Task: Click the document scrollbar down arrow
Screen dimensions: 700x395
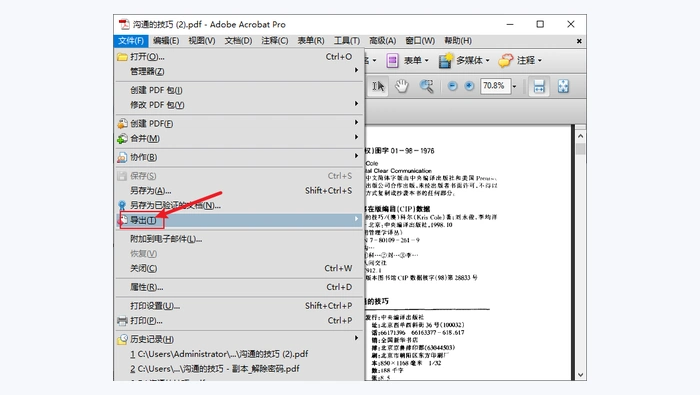Action: click(580, 375)
